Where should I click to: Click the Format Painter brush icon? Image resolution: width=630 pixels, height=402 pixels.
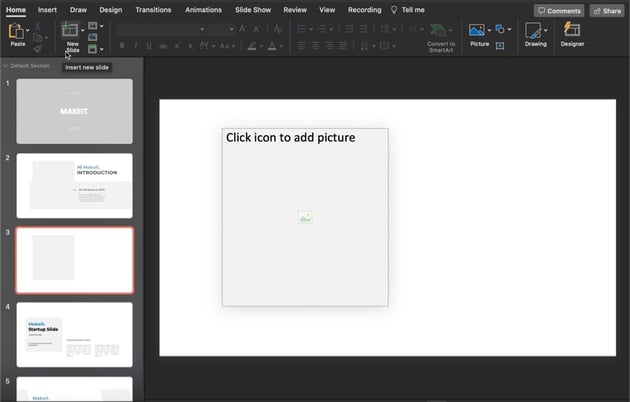pos(38,47)
